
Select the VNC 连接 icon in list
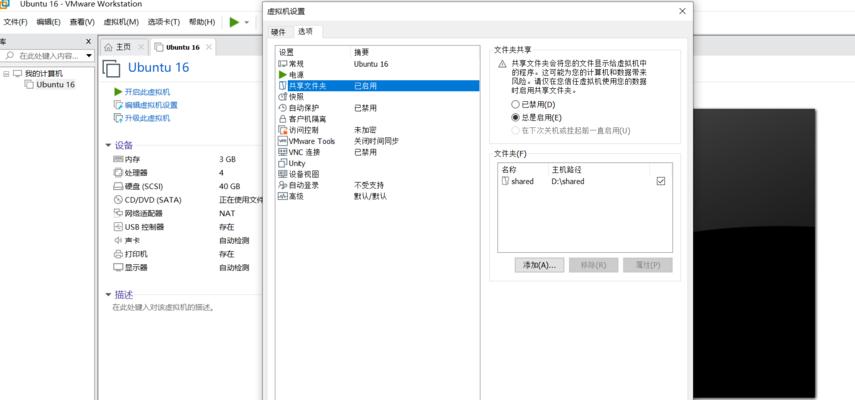tap(282, 152)
